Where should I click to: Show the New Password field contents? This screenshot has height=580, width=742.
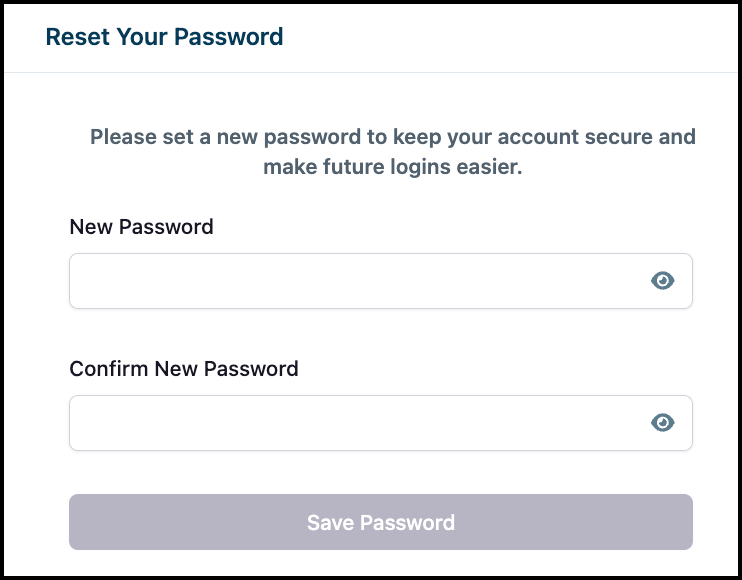(x=663, y=281)
